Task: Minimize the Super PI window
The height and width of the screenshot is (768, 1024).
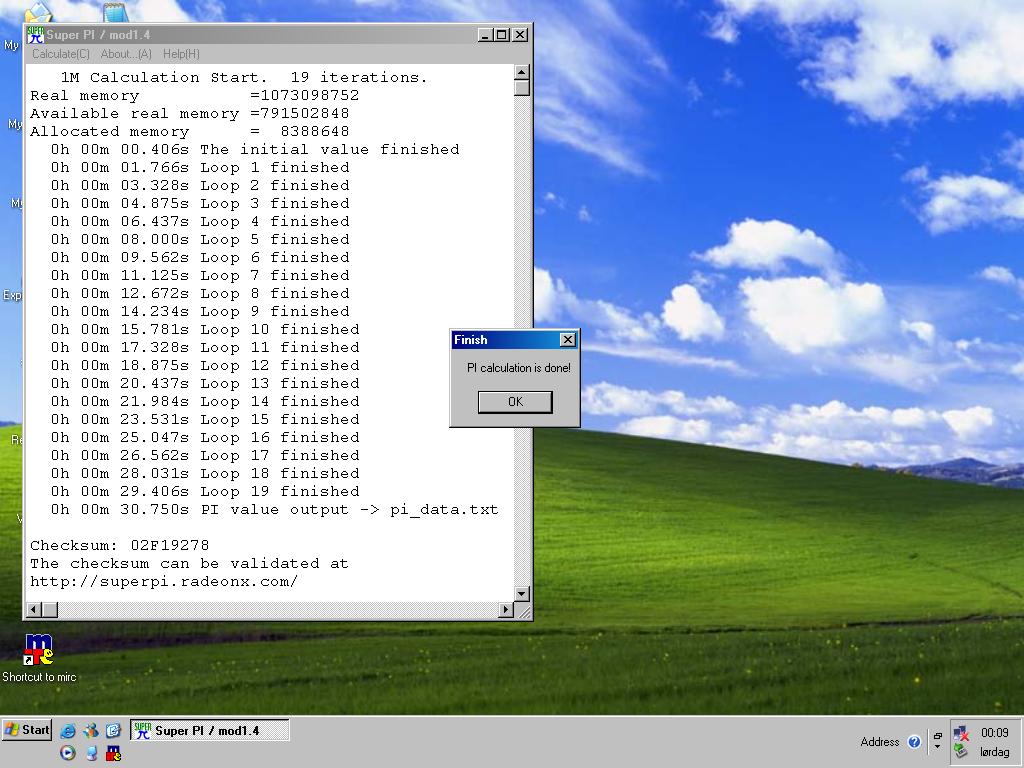Action: (x=485, y=35)
